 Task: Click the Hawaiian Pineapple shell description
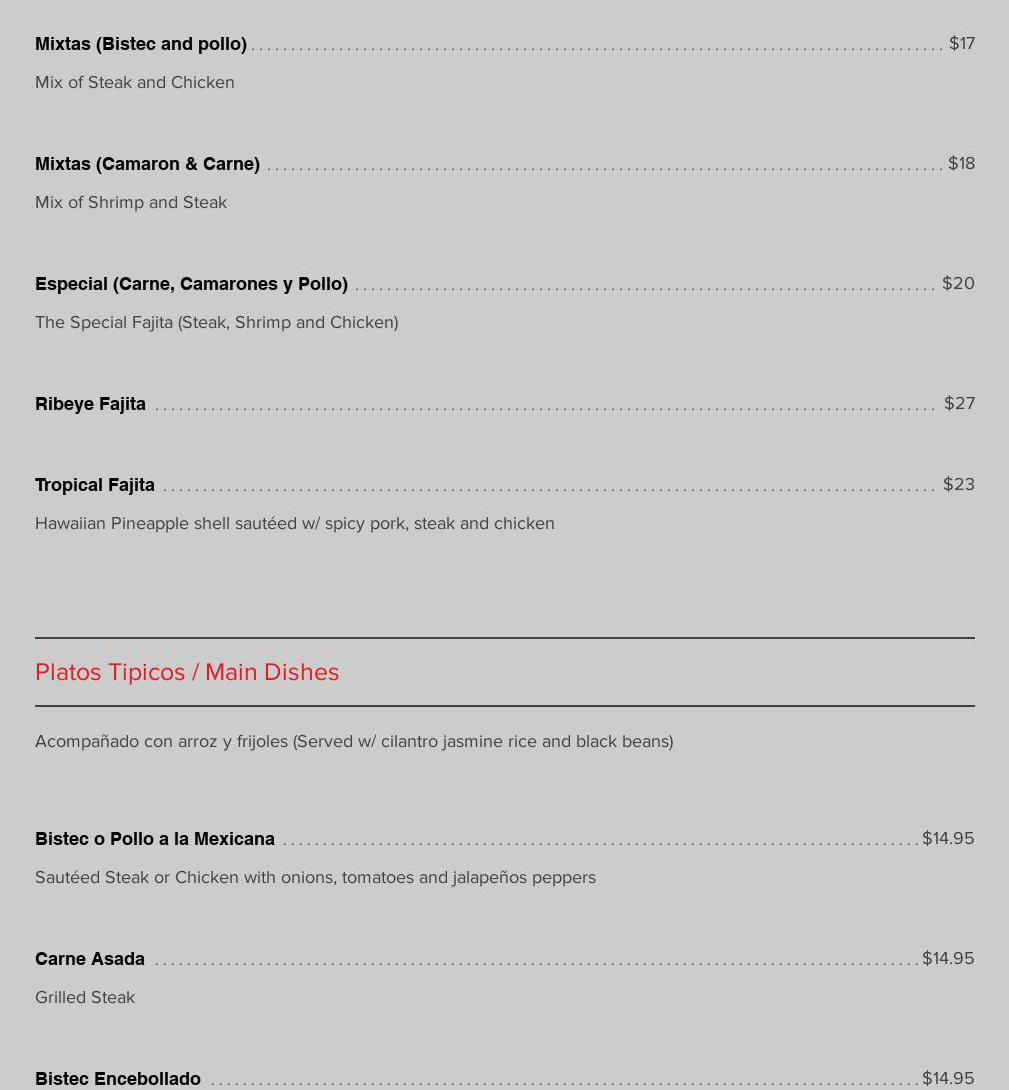point(295,523)
